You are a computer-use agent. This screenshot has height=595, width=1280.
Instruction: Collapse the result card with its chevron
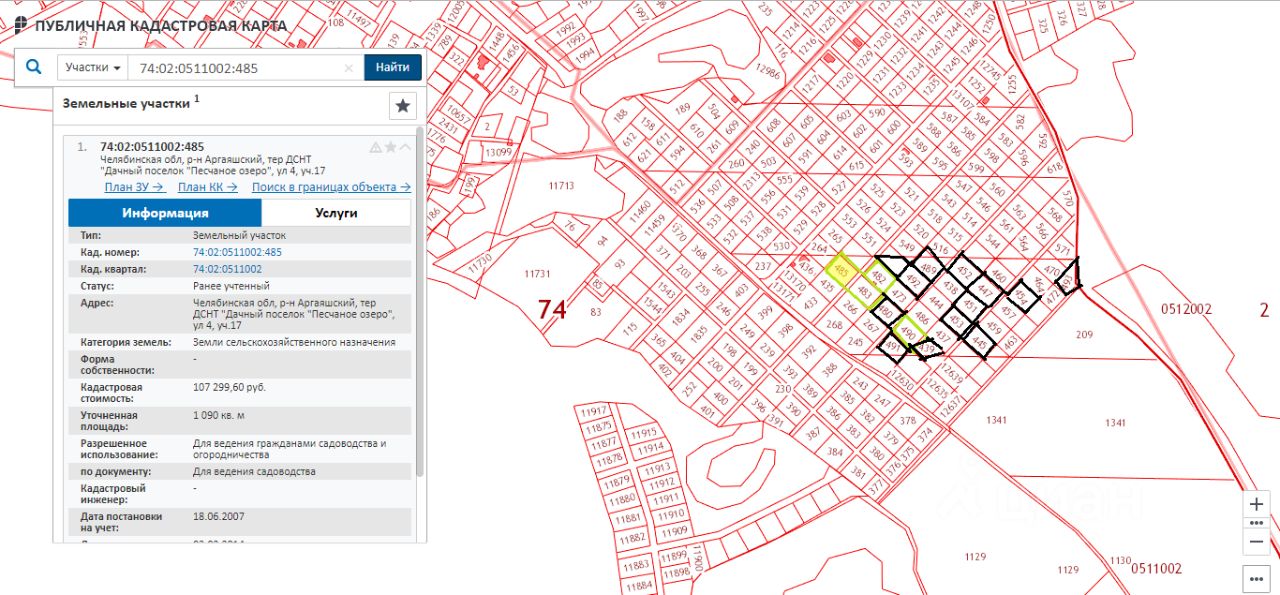tap(405, 147)
